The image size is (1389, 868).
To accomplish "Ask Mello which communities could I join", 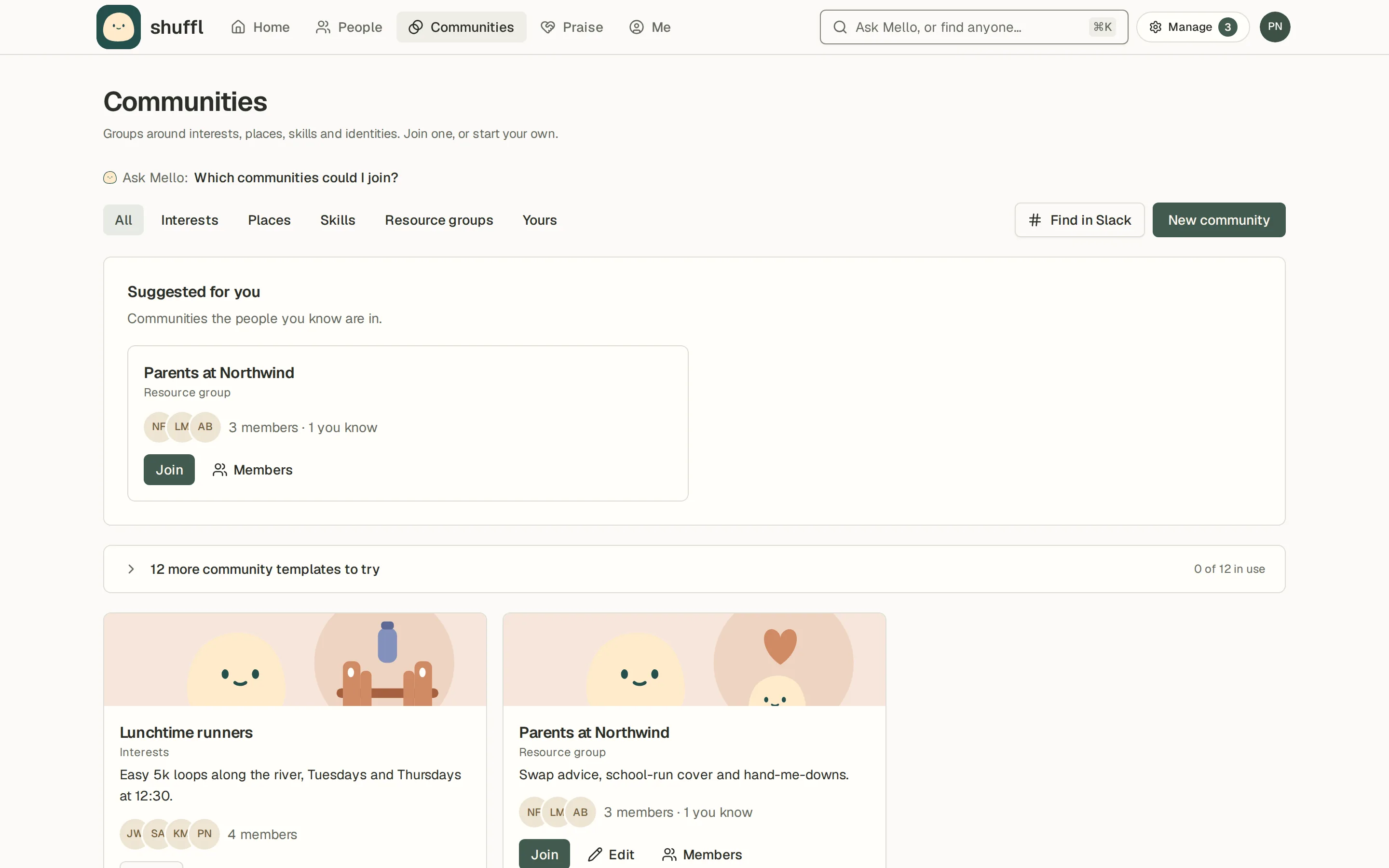I will 296,177.
